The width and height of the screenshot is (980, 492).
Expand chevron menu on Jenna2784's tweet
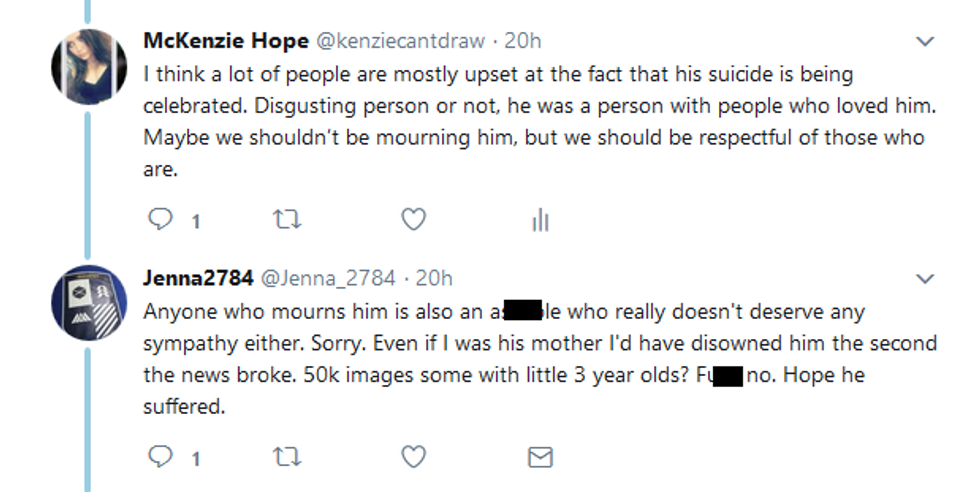pyautogui.click(x=926, y=278)
